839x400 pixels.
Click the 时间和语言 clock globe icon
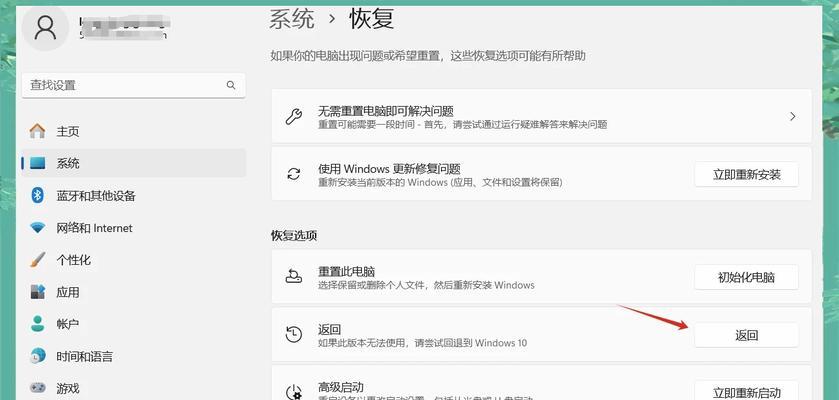tap(38, 356)
